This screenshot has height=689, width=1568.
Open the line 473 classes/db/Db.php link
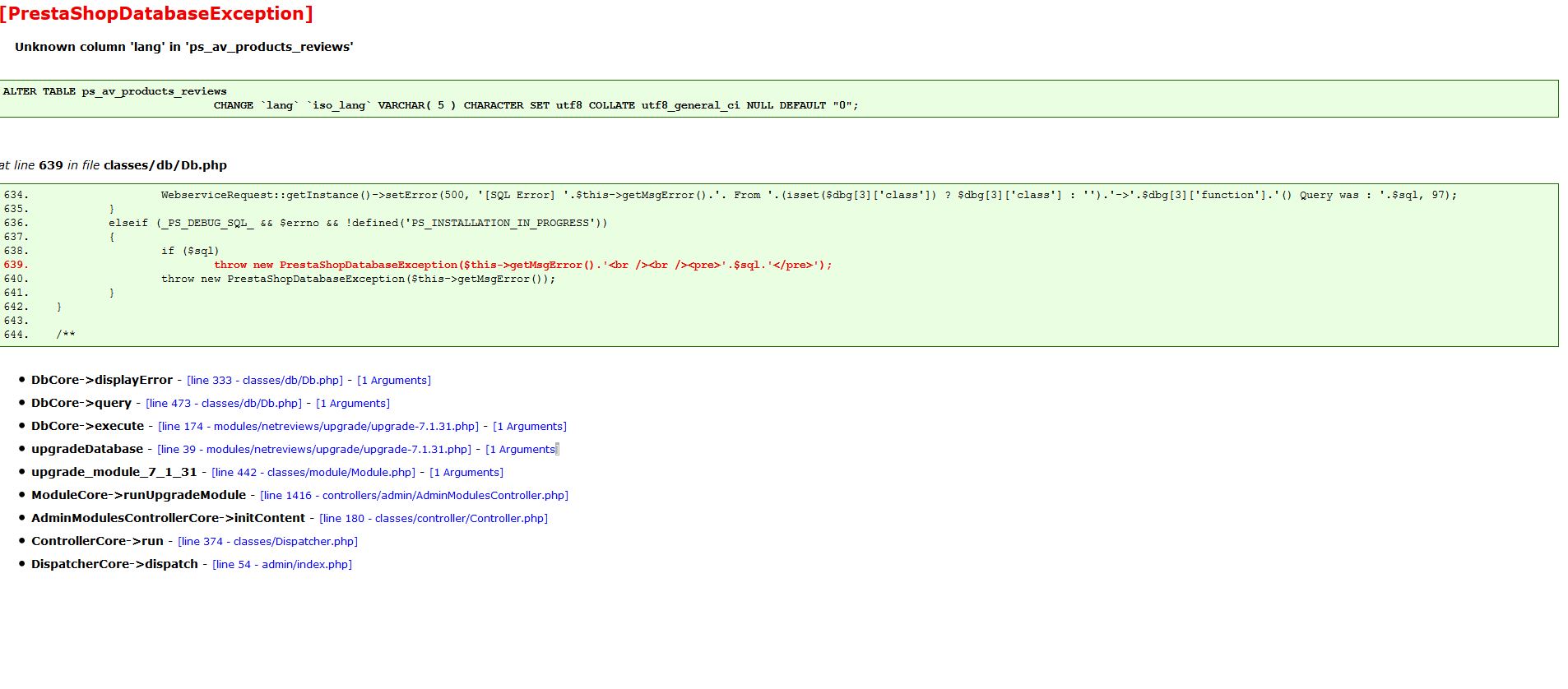coord(224,404)
